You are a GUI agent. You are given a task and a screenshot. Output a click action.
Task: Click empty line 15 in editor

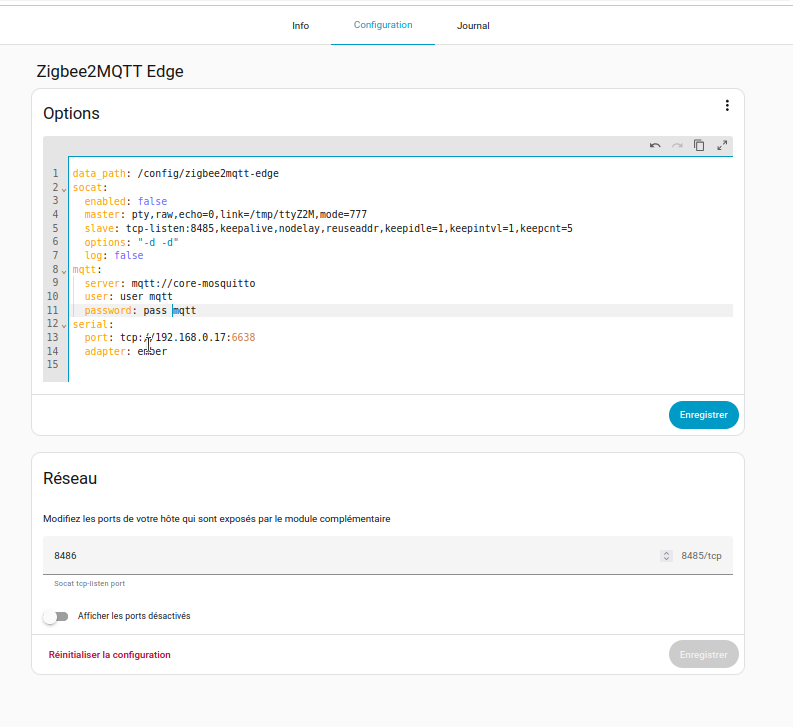(x=400, y=365)
